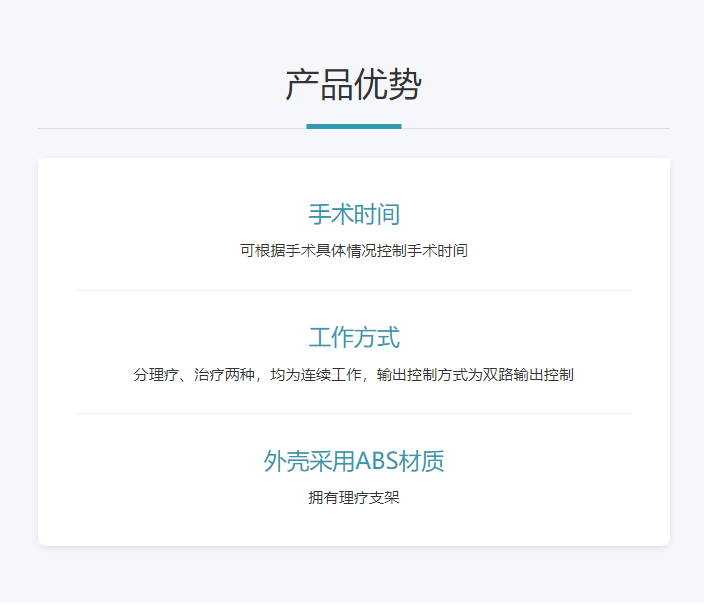The image size is (704, 605).
Task: Click the divider line above 外壳采用ABS材质 section
Action: (353, 413)
